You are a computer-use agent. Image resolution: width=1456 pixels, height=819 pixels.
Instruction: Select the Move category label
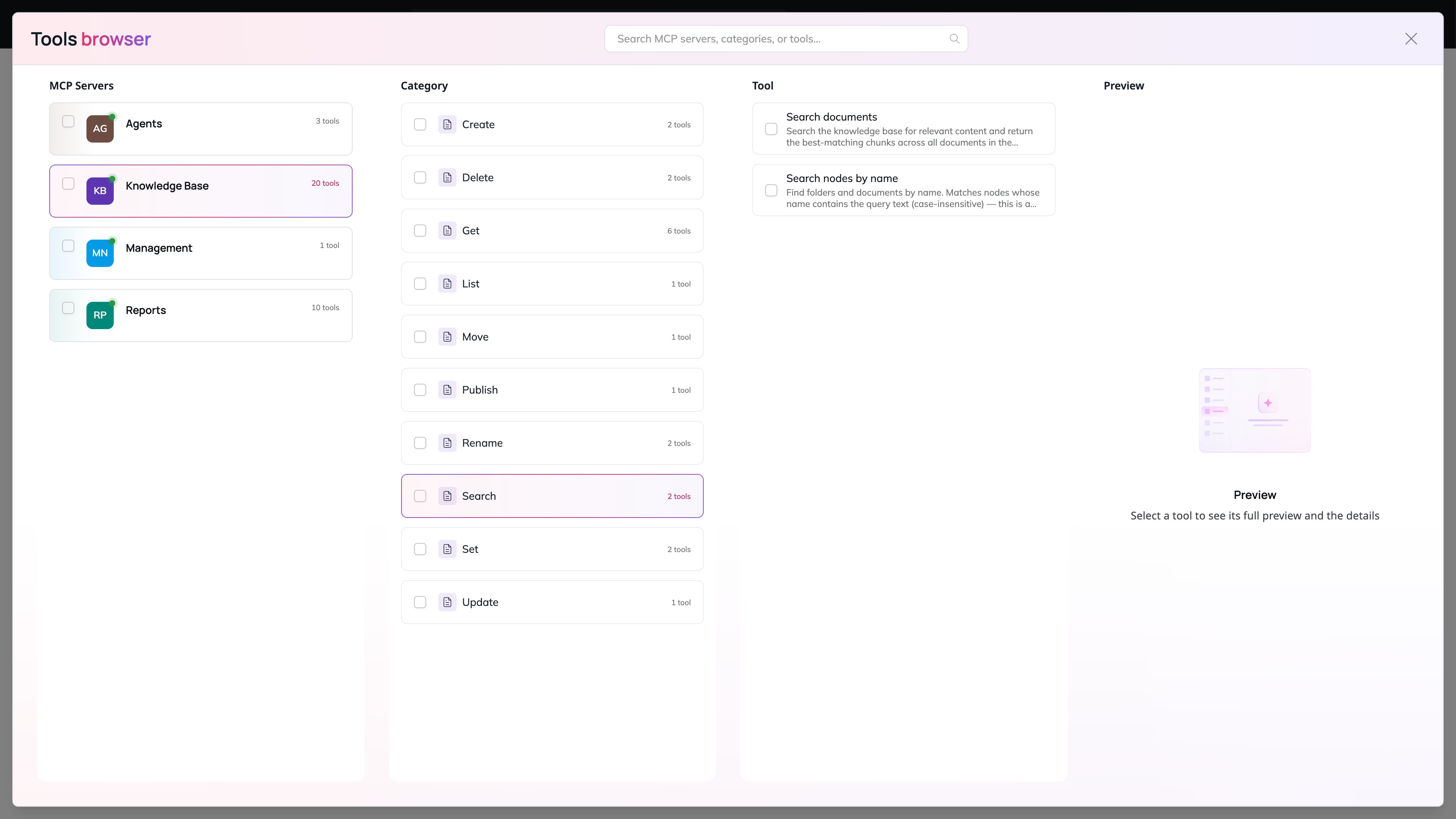click(475, 337)
